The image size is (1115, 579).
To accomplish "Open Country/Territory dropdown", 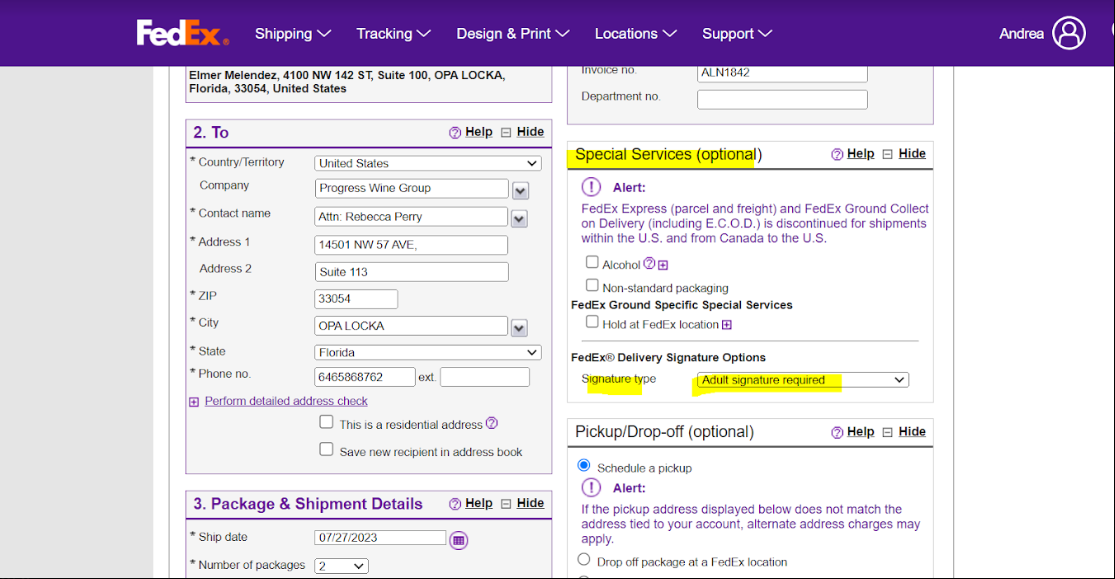I will click(427, 163).
